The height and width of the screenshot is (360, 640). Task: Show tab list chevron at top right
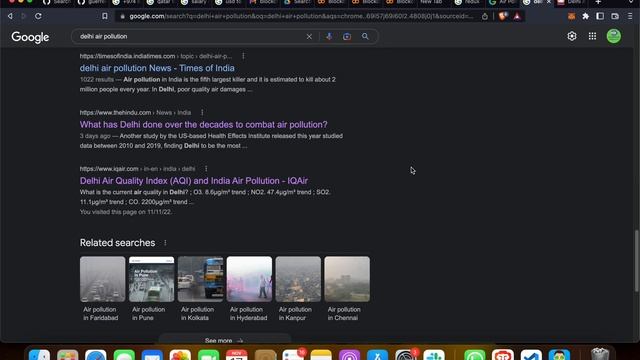pos(632,2)
